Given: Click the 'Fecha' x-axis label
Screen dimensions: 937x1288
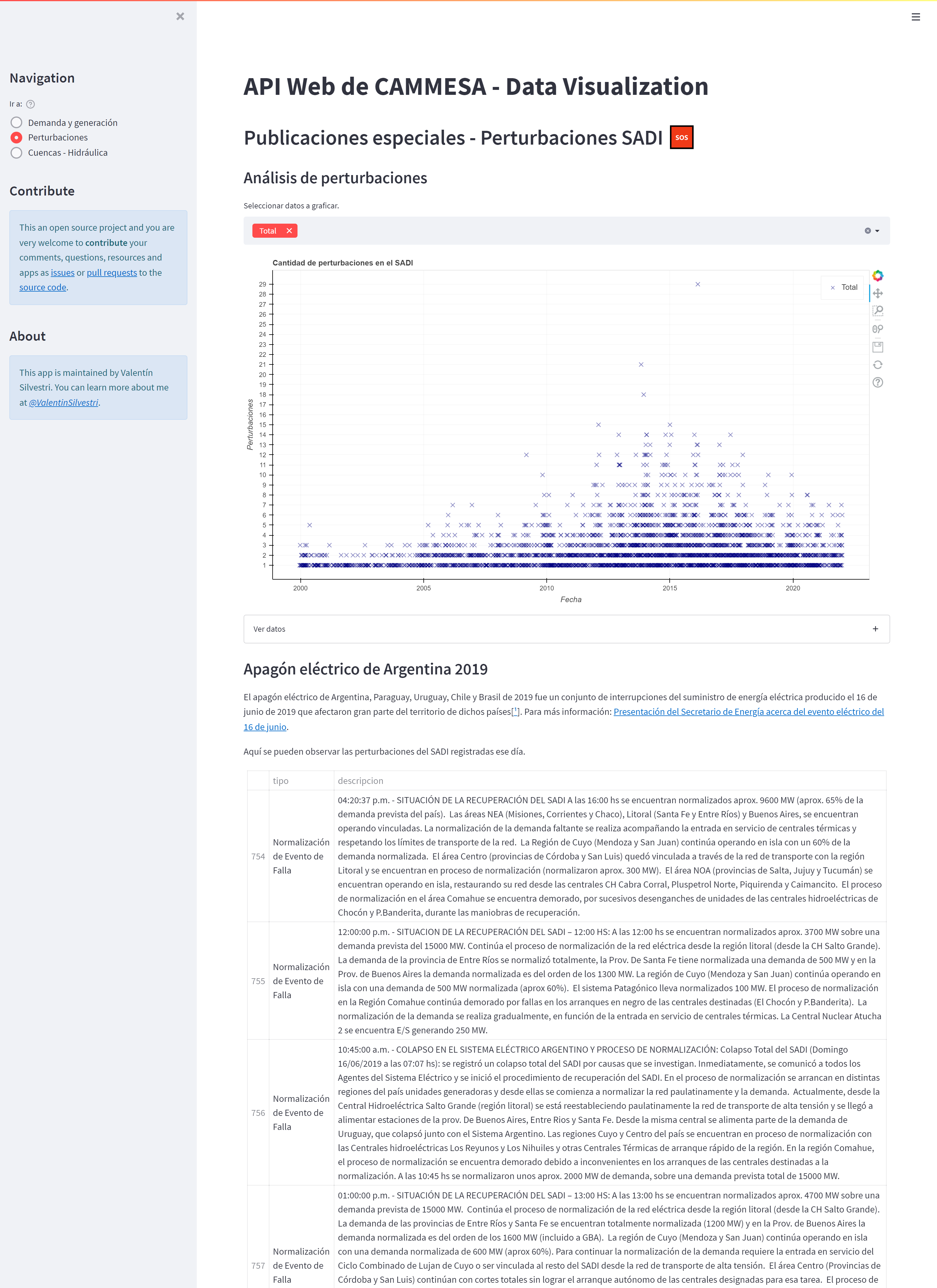Looking at the screenshot, I should tap(570, 599).
